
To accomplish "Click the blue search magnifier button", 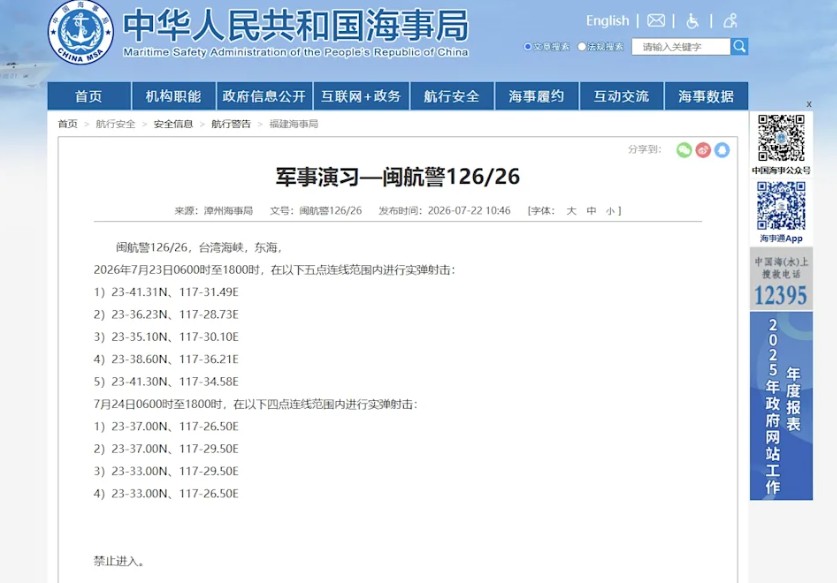I will (x=739, y=46).
